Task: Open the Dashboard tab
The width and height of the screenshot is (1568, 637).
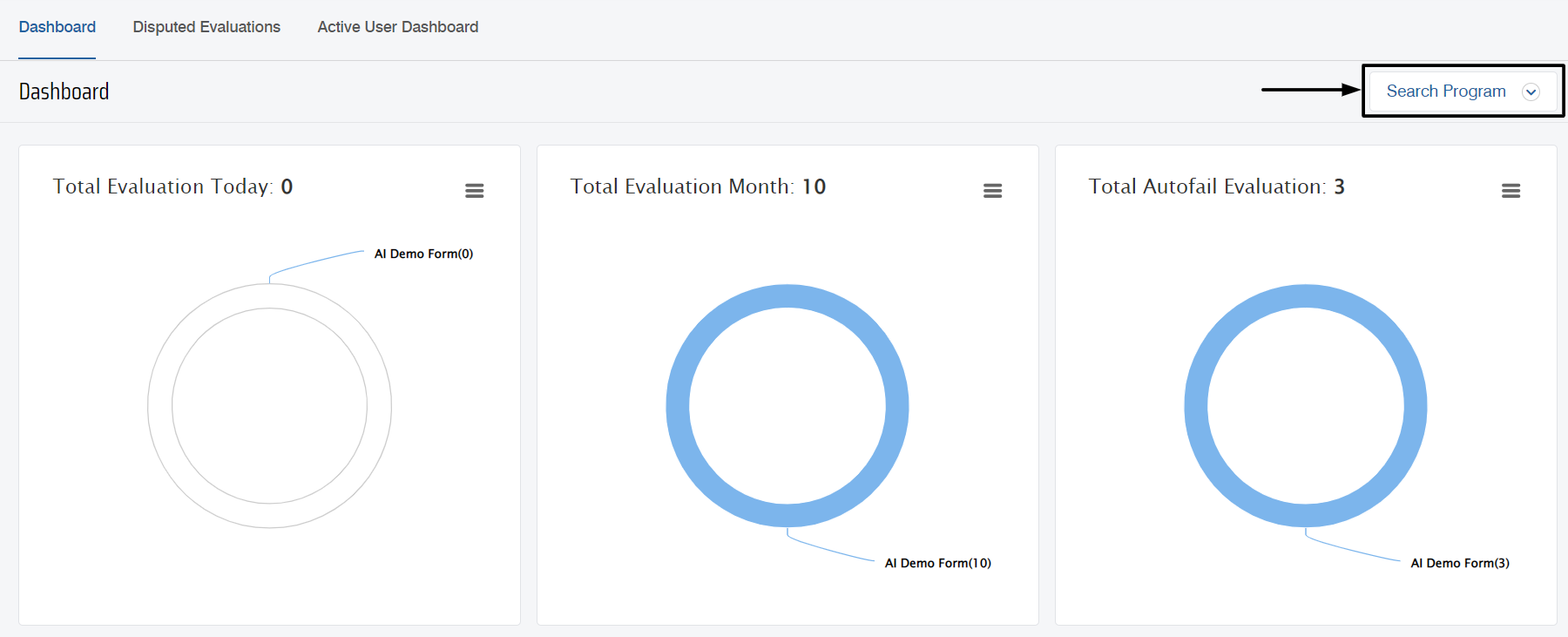Action: 57,27
